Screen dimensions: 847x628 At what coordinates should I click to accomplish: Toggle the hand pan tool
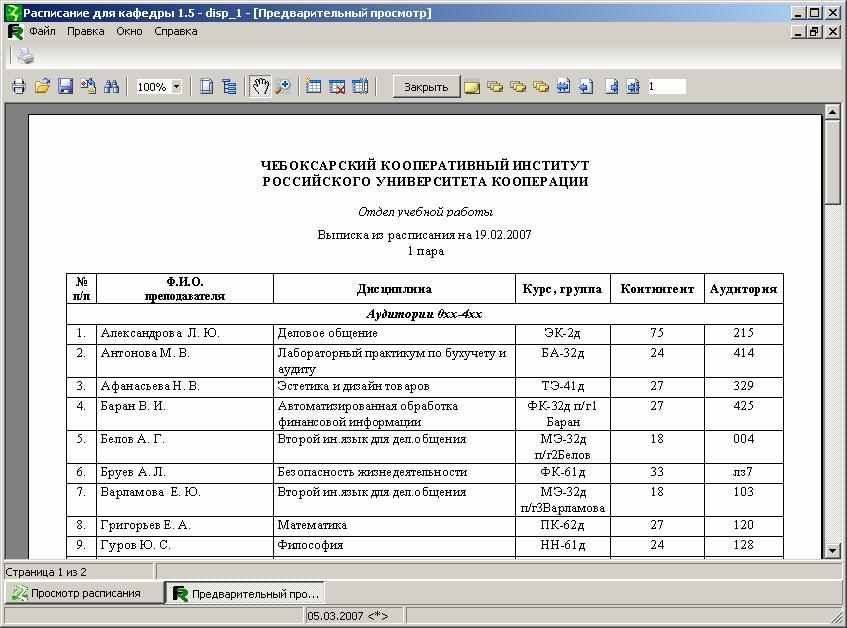point(260,87)
